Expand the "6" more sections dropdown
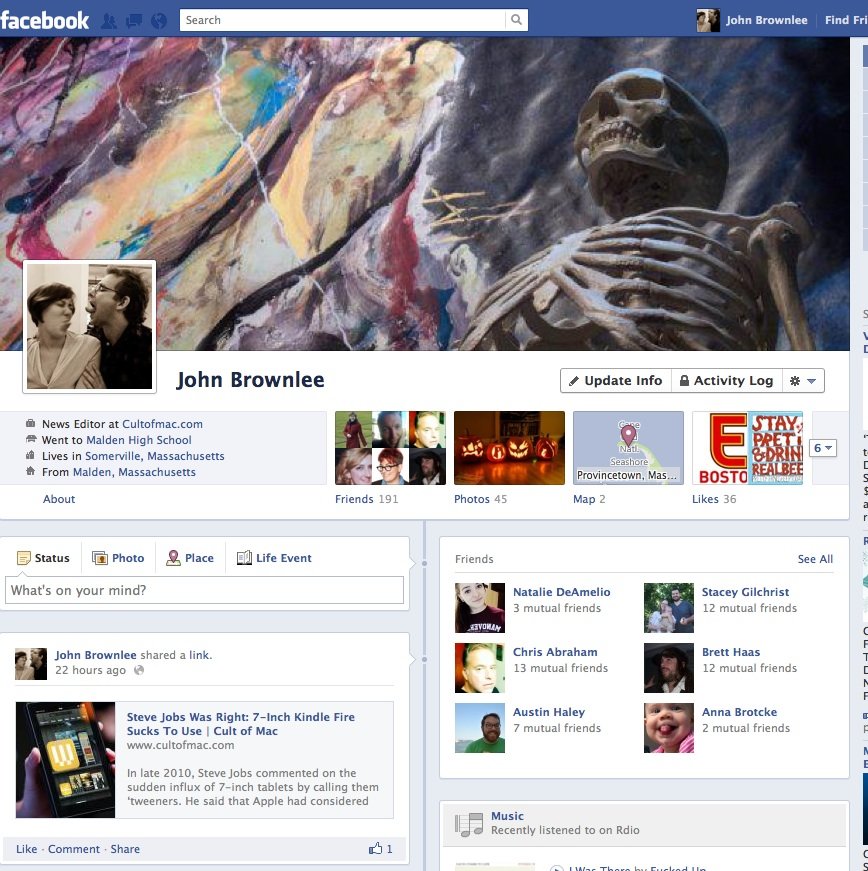This screenshot has height=871, width=868. 822,448
